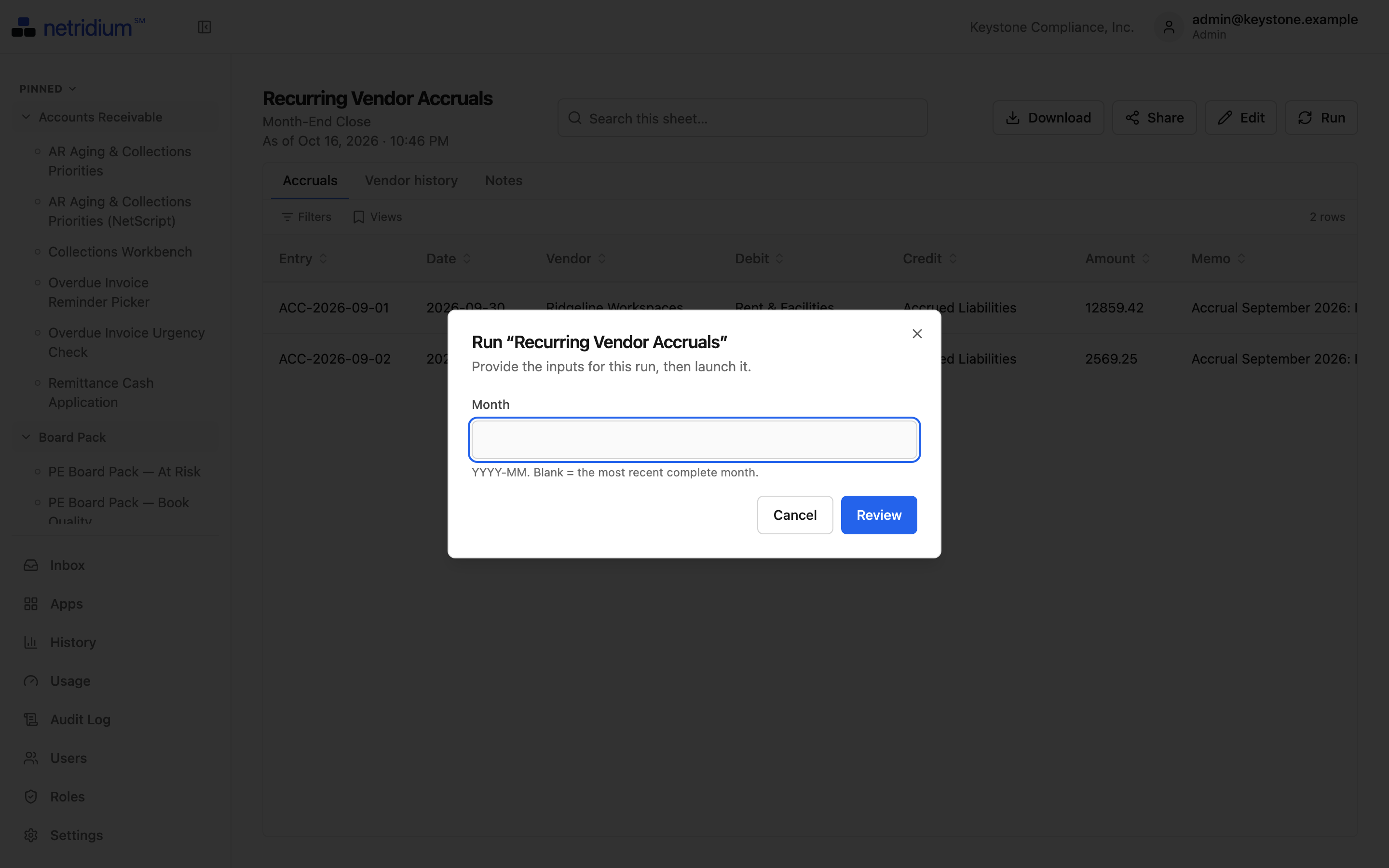Click the Search this sheet field
Image resolution: width=1389 pixels, height=868 pixels.
point(742,118)
